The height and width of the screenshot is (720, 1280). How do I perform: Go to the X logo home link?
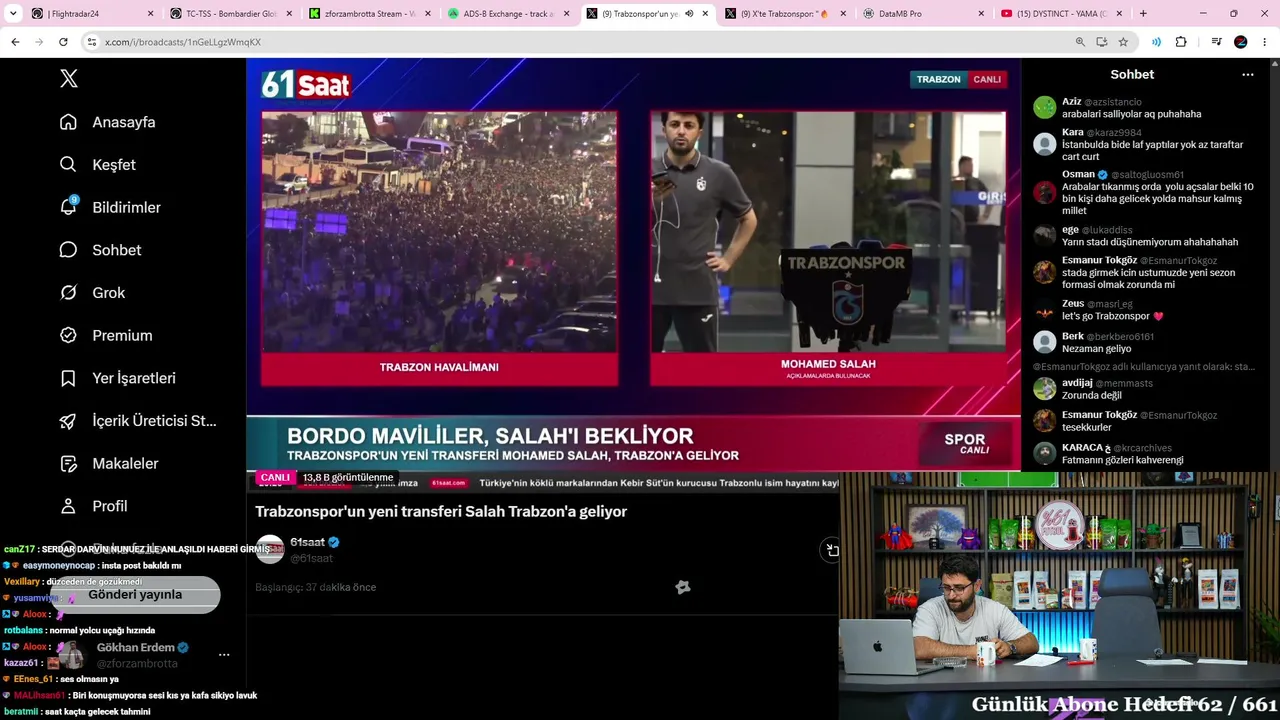(68, 79)
